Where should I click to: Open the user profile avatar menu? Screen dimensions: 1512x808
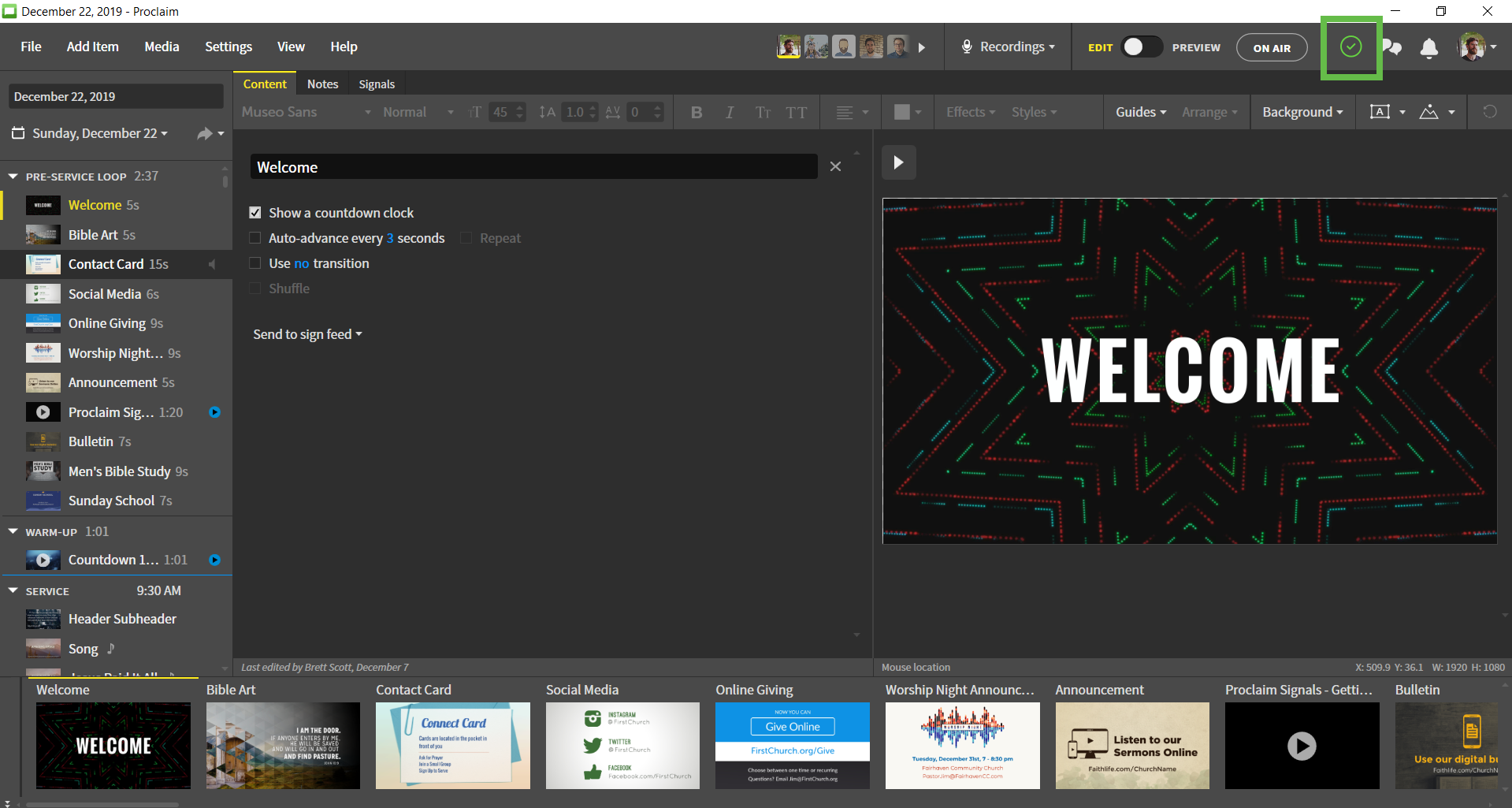click(1476, 47)
